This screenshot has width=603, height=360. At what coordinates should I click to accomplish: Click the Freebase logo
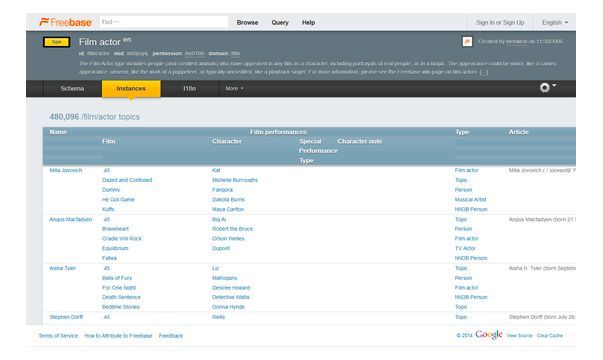tap(65, 22)
